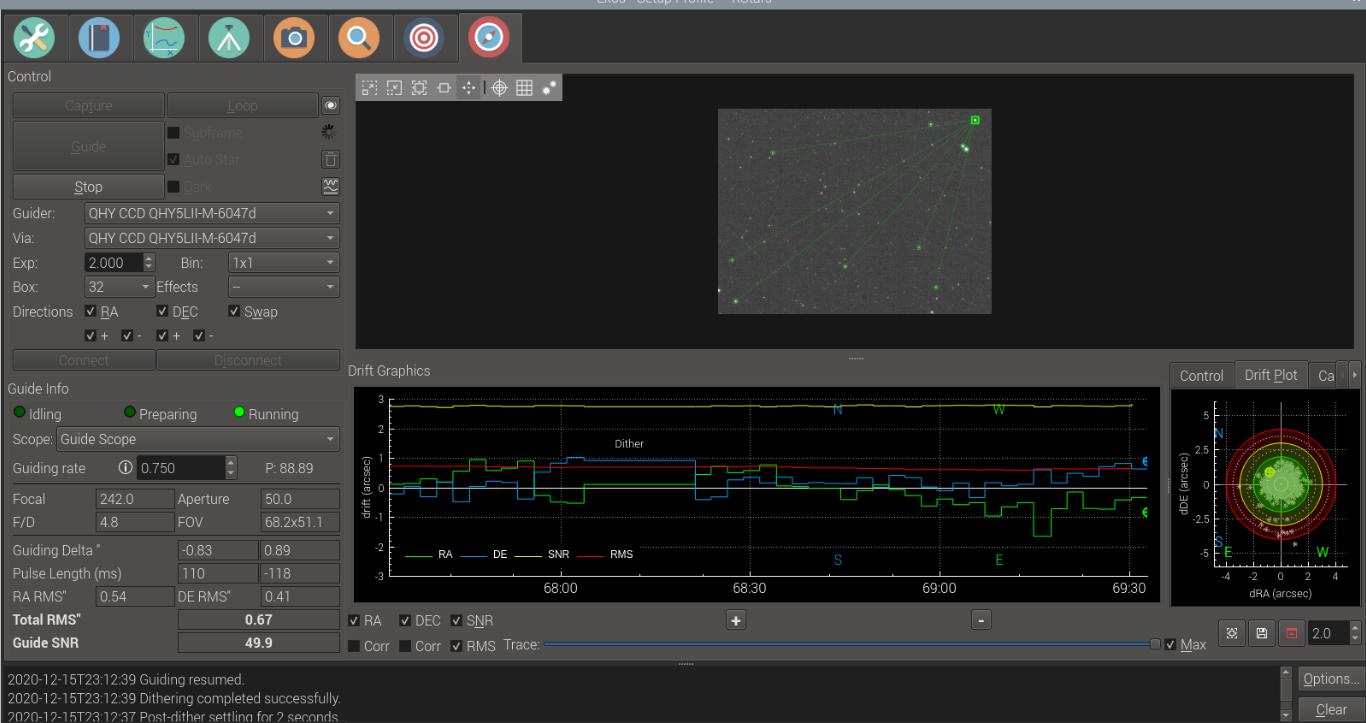Click the Guide SNR 49.9 value
1366x723 pixels.
click(x=259, y=643)
